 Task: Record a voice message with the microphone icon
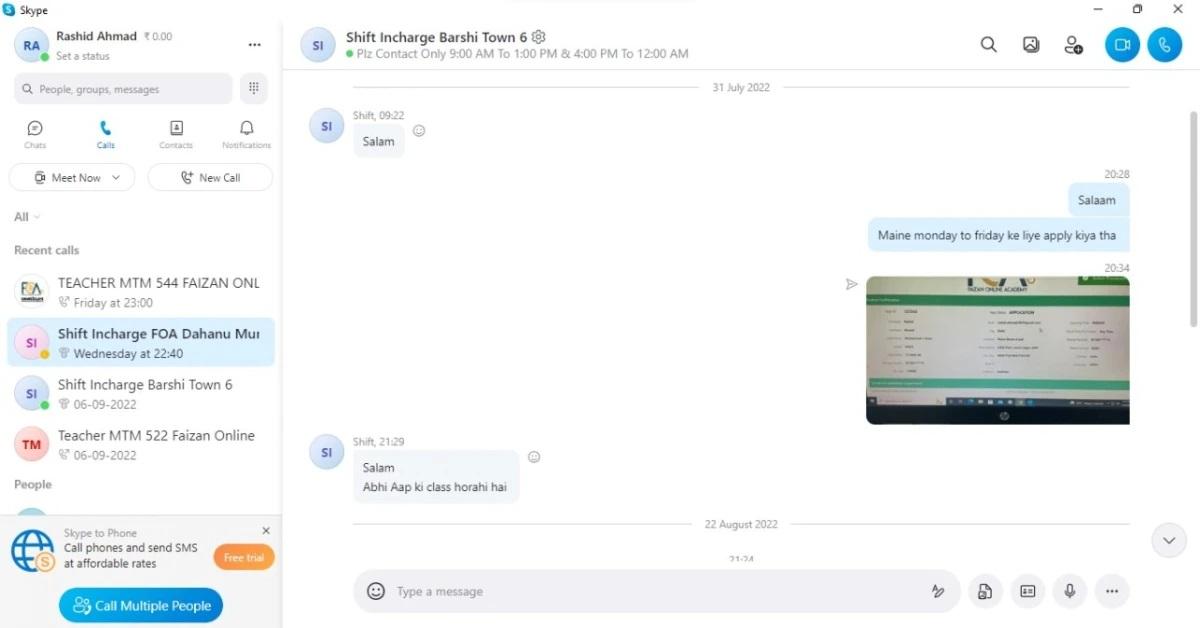click(x=1069, y=591)
